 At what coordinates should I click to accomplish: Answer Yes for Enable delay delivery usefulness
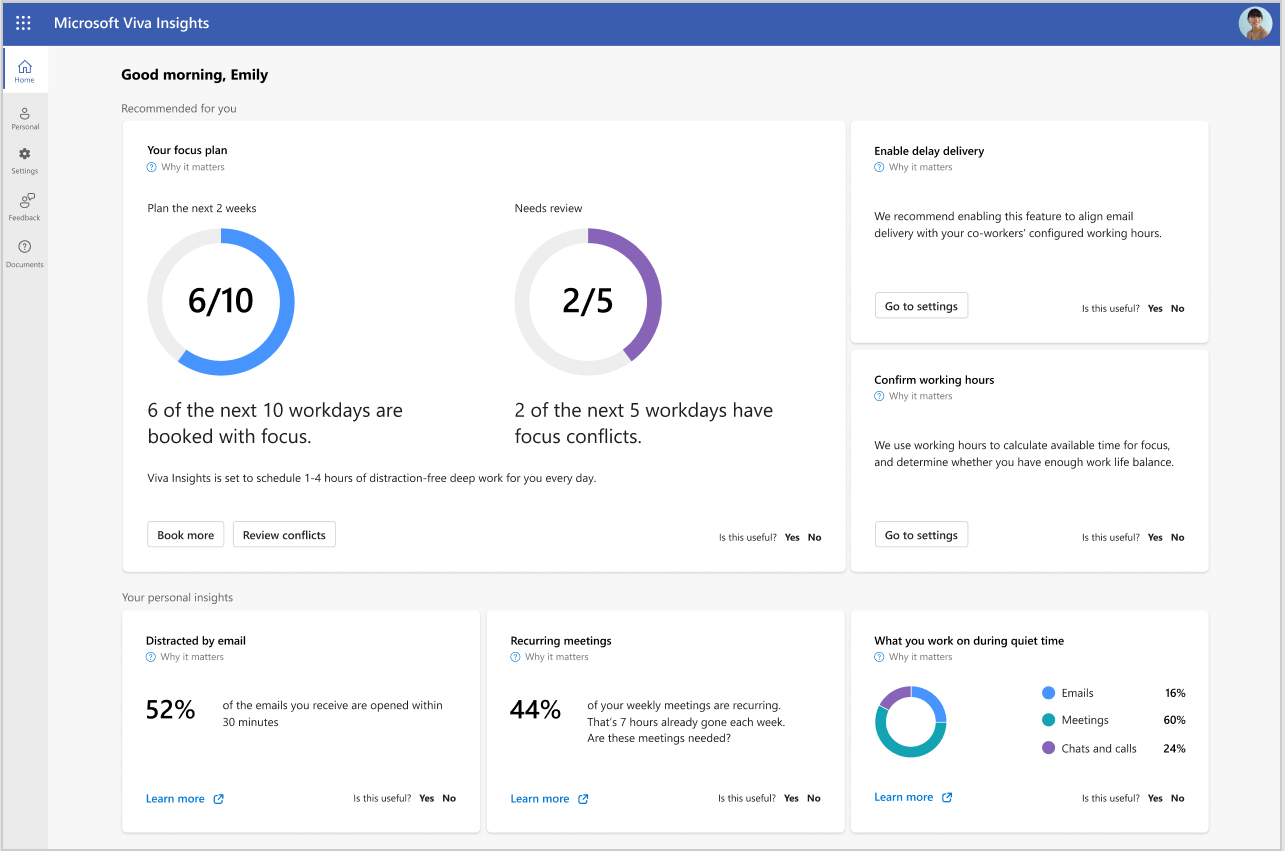(x=1155, y=309)
